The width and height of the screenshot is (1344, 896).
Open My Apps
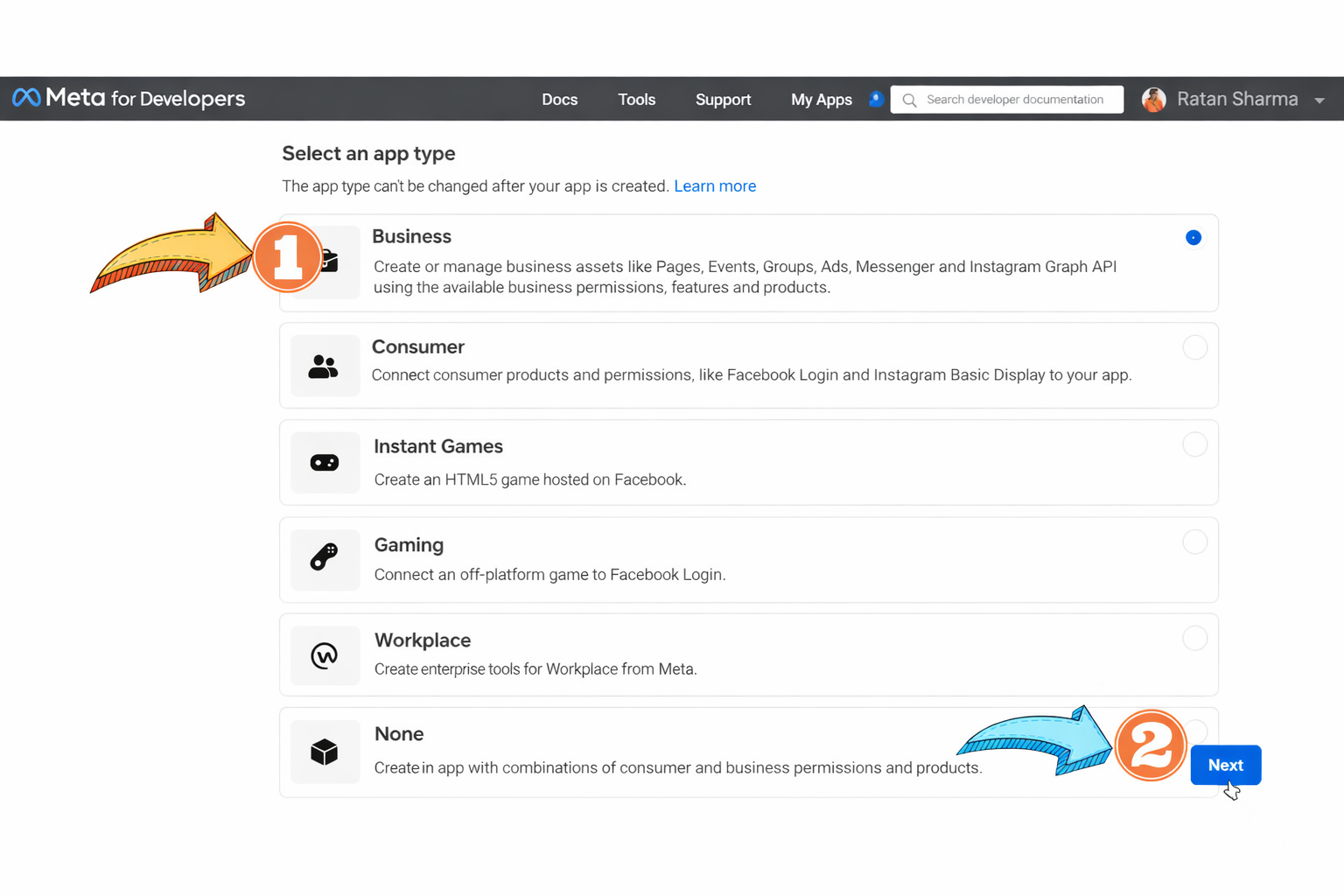822,100
